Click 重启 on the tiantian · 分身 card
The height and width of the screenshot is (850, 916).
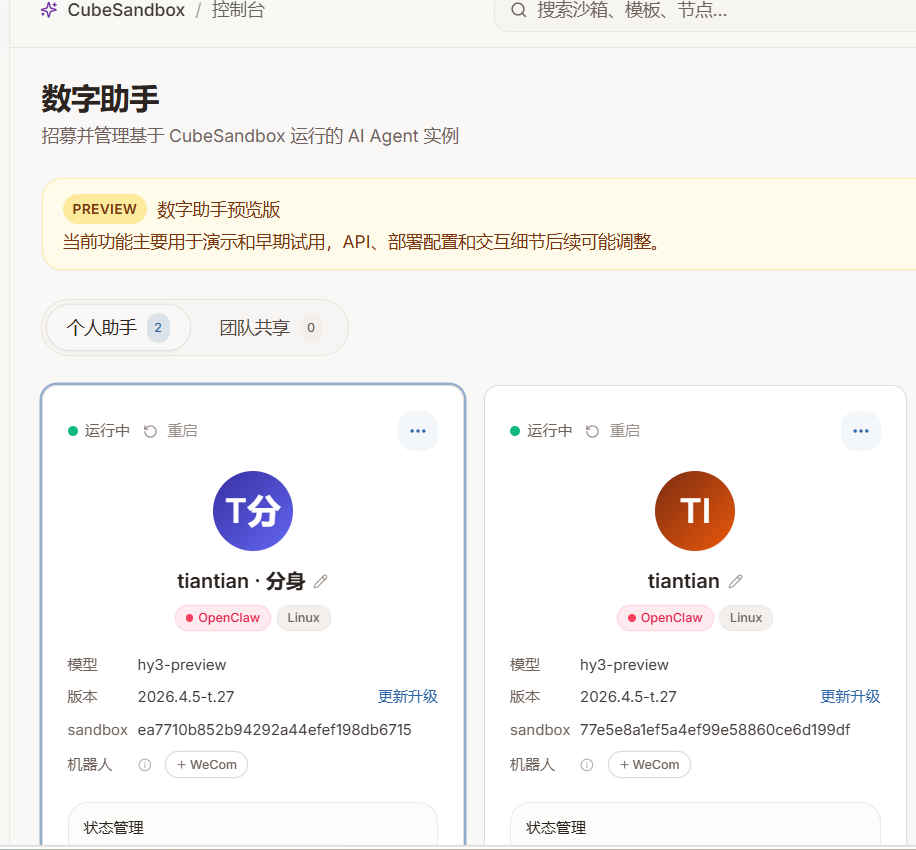pyautogui.click(x=182, y=431)
